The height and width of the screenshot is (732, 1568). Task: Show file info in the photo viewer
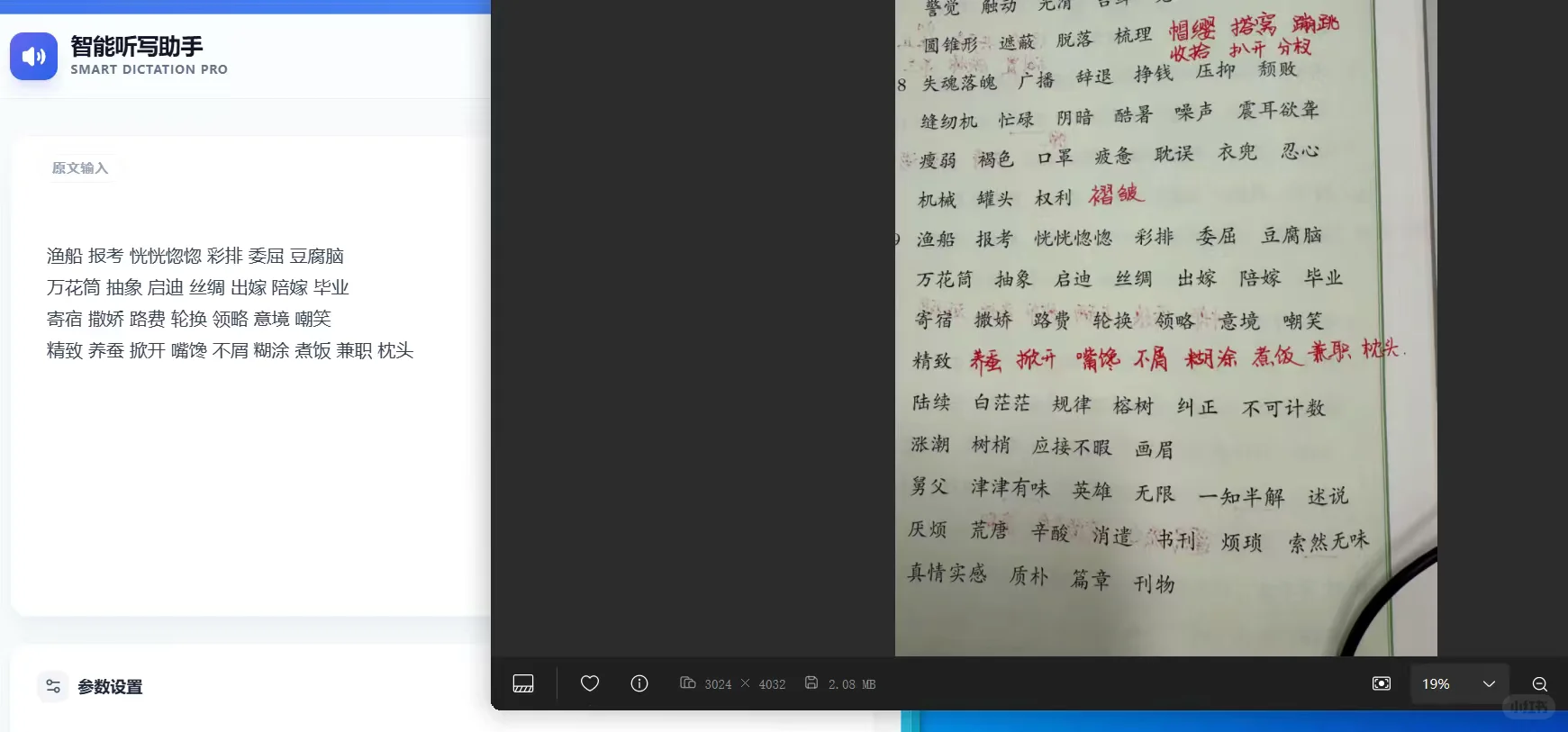[x=639, y=683]
